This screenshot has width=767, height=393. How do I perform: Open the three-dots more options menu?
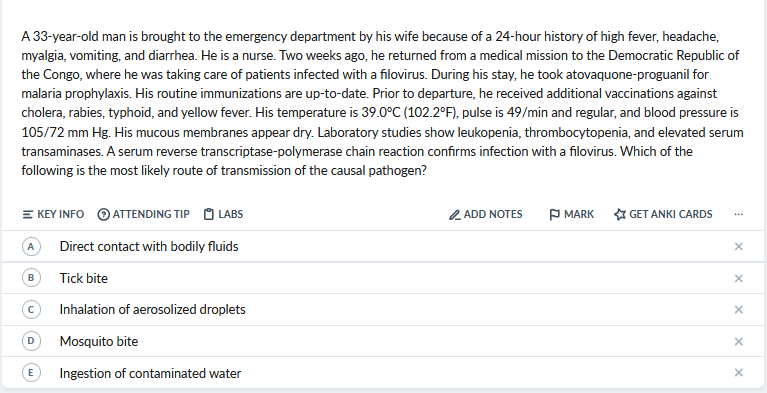coord(739,214)
